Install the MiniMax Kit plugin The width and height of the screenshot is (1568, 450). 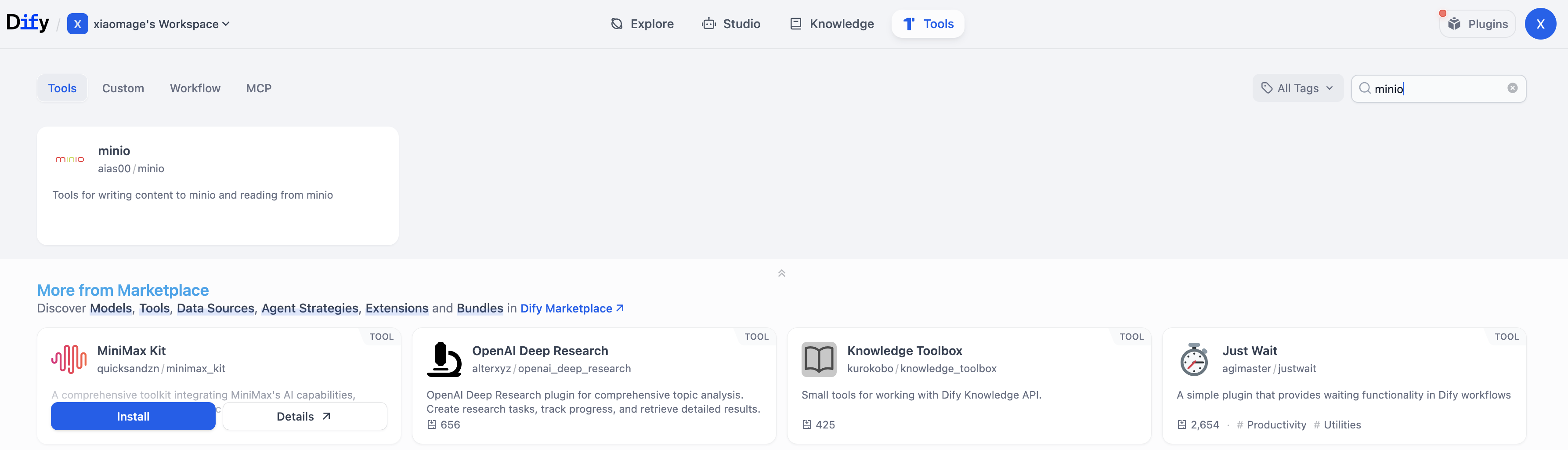(x=133, y=416)
